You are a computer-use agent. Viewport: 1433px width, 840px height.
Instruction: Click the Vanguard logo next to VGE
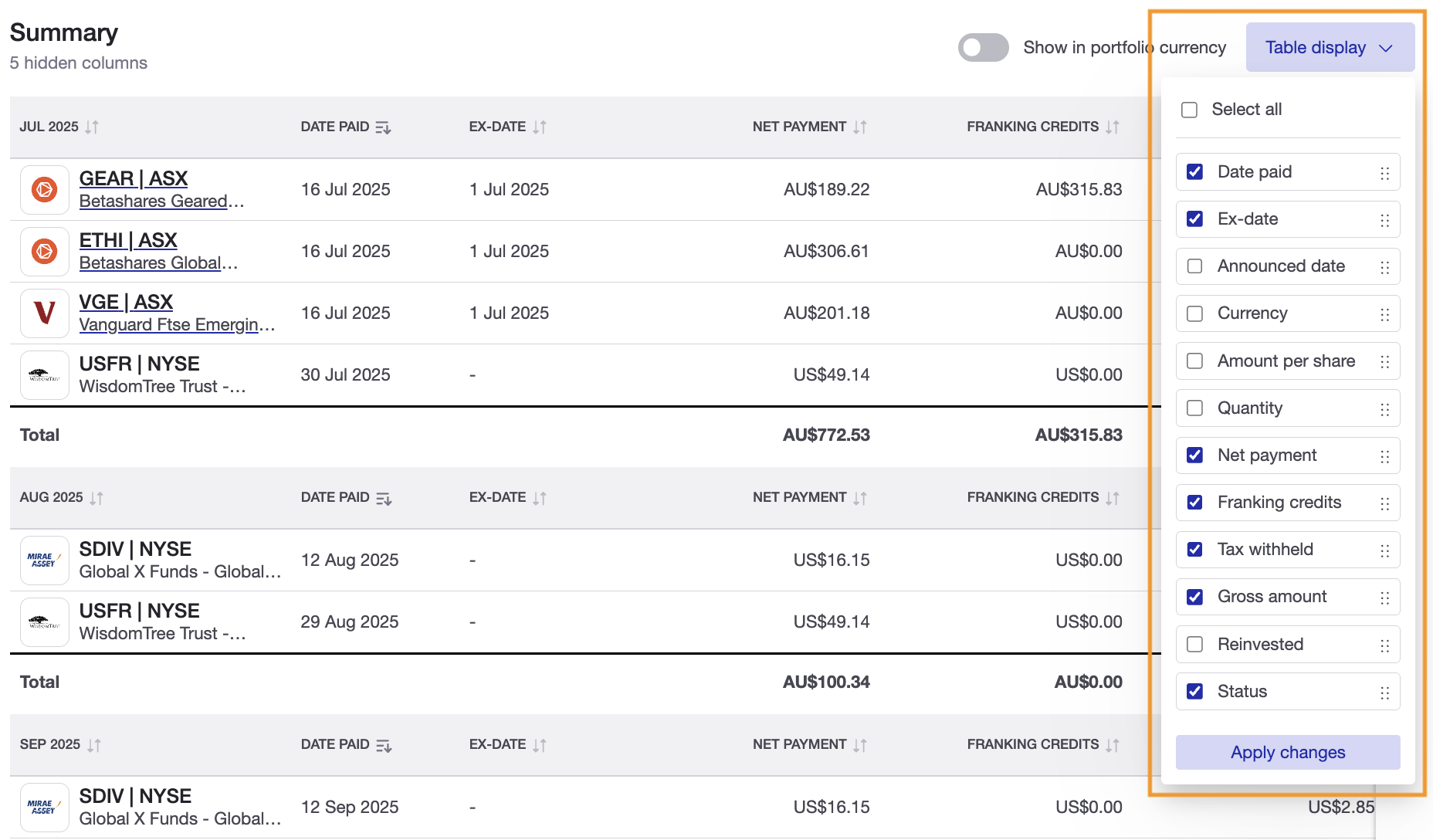click(44, 313)
